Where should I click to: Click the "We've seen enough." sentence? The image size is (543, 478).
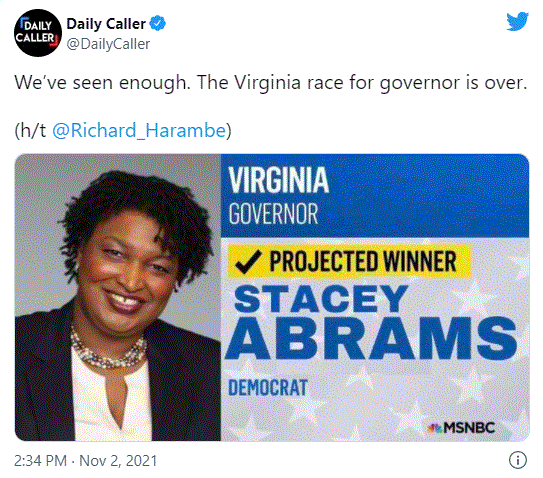point(103,83)
